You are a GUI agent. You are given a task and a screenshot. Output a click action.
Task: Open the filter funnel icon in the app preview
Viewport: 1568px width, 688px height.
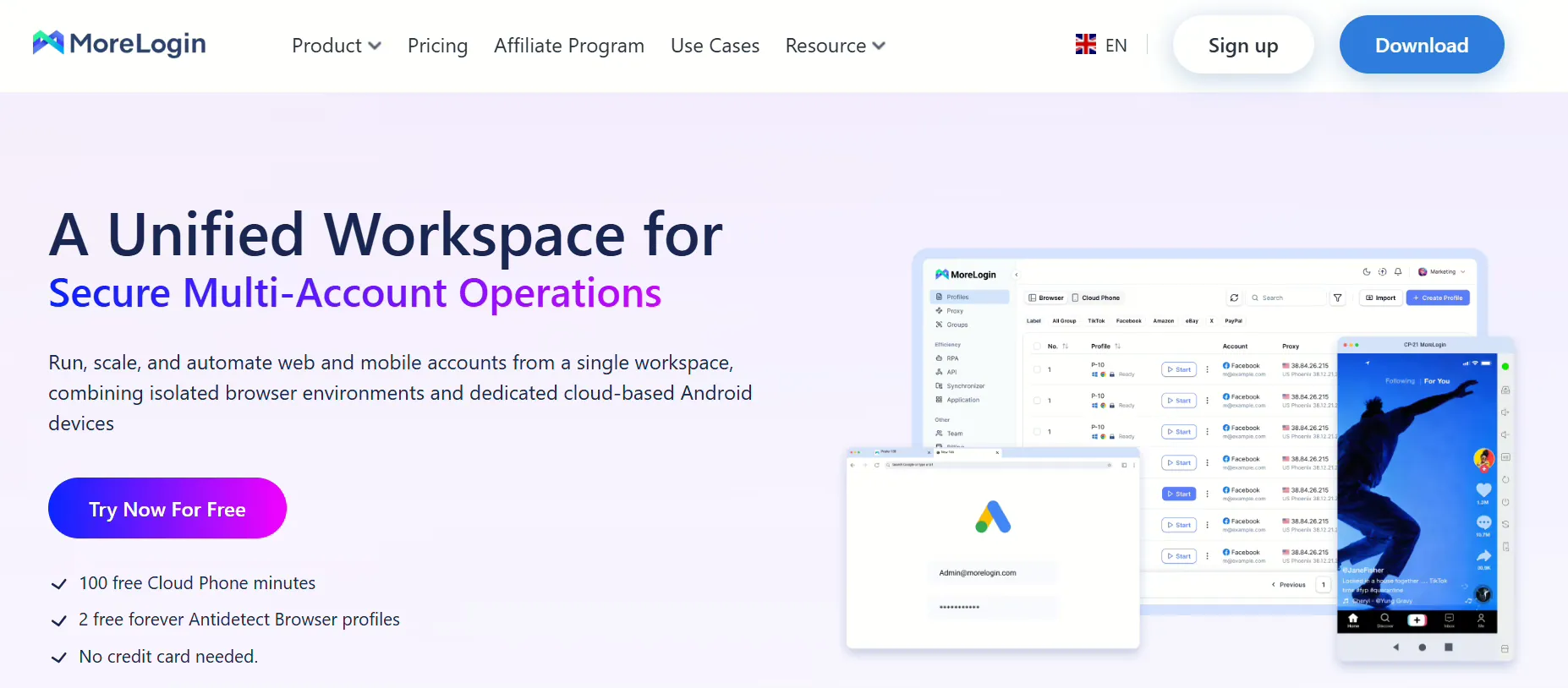(x=1337, y=298)
